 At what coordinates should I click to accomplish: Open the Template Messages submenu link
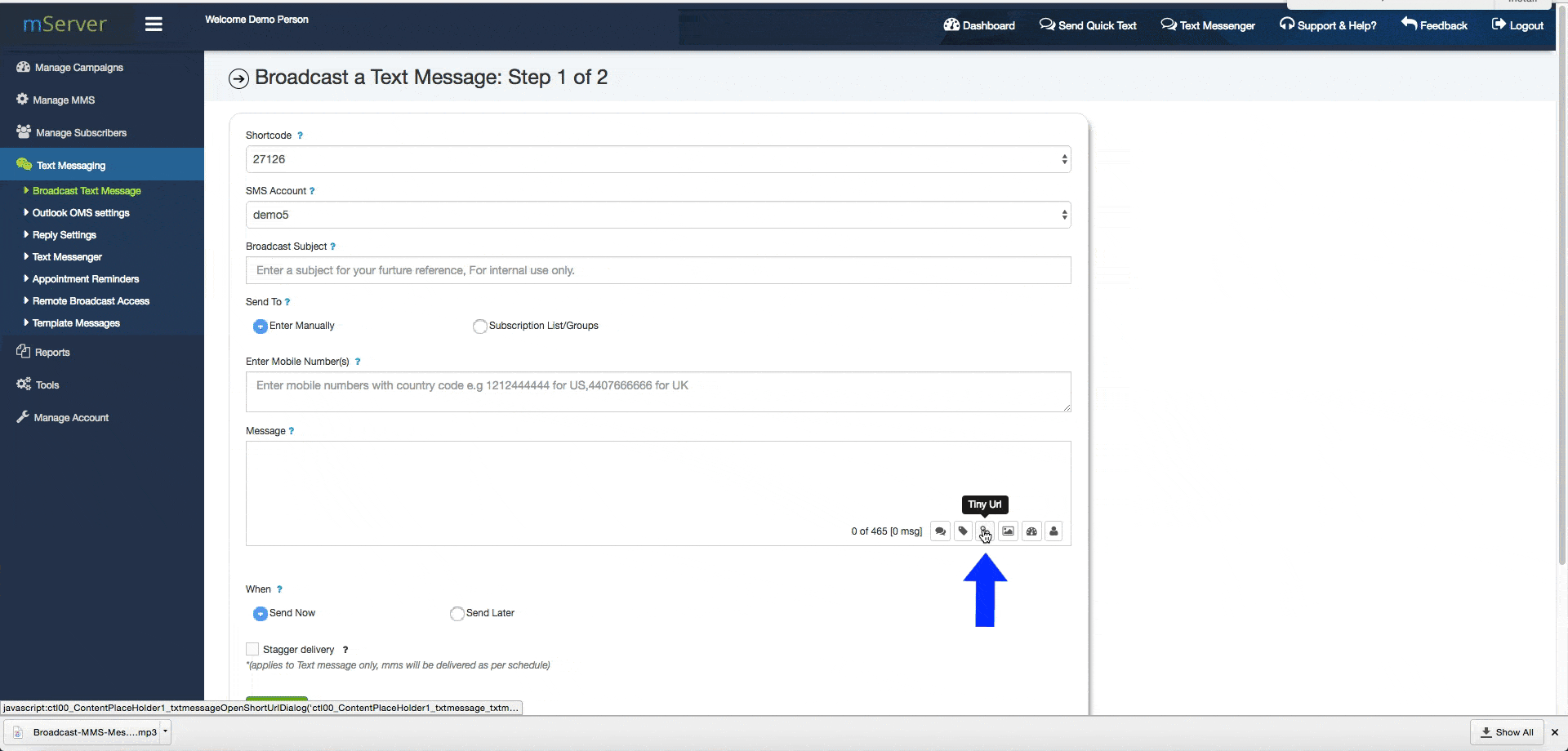pos(76,323)
